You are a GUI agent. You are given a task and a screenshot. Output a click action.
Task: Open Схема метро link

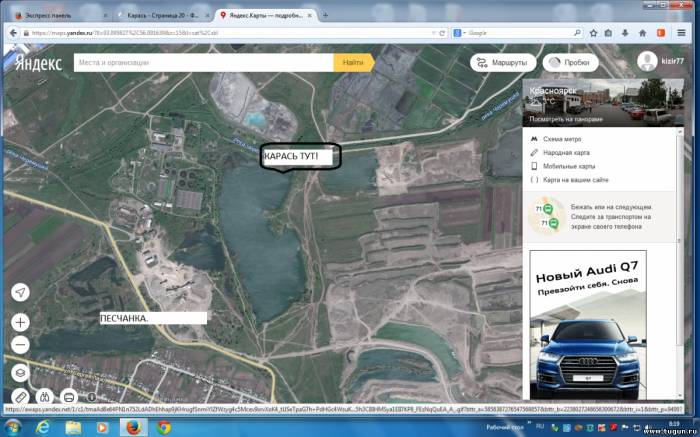click(x=562, y=139)
